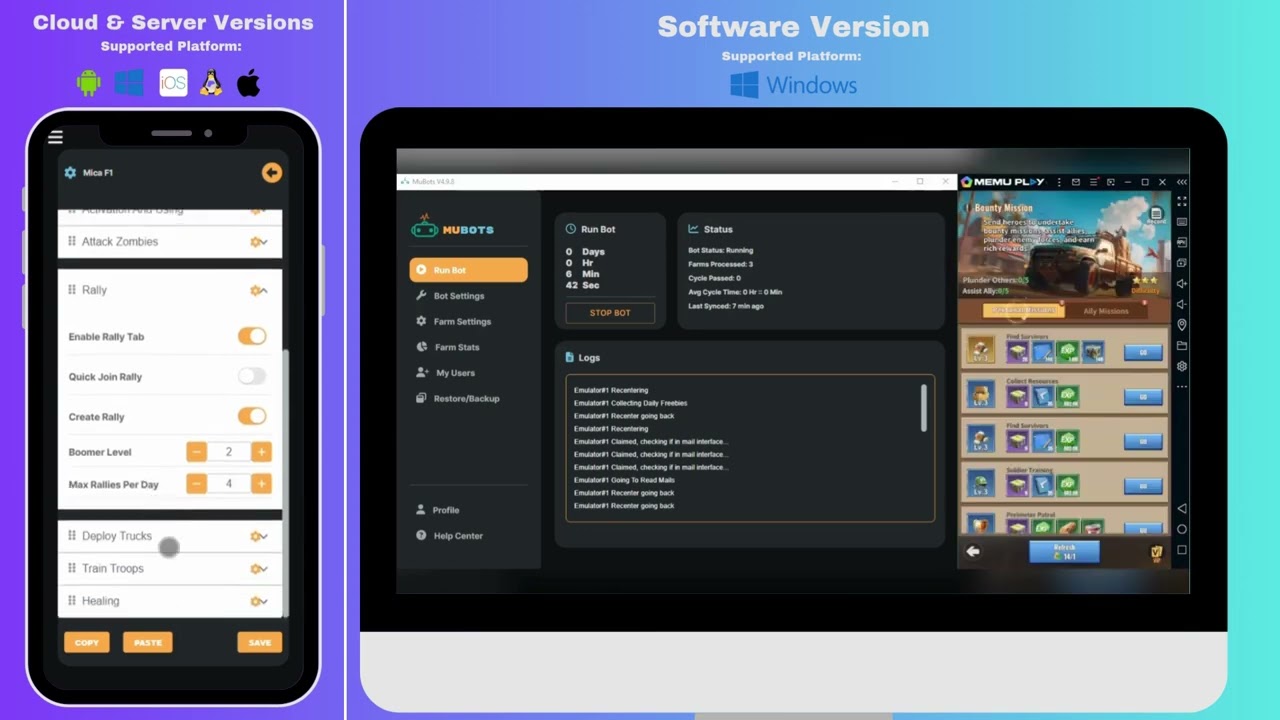Click the MUBOTS robot logo
The width and height of the screenshot is (1280, 720).
tap(425, 227)
